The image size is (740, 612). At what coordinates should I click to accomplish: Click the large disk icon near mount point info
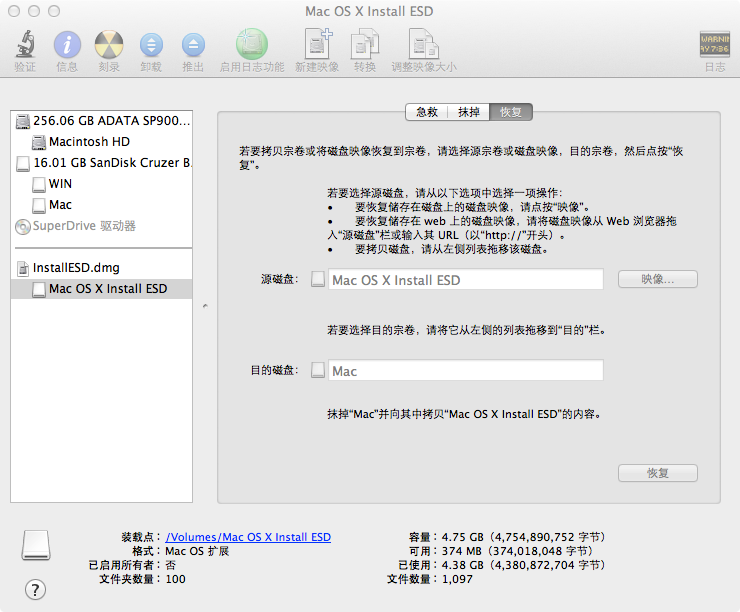coord(36,545)
